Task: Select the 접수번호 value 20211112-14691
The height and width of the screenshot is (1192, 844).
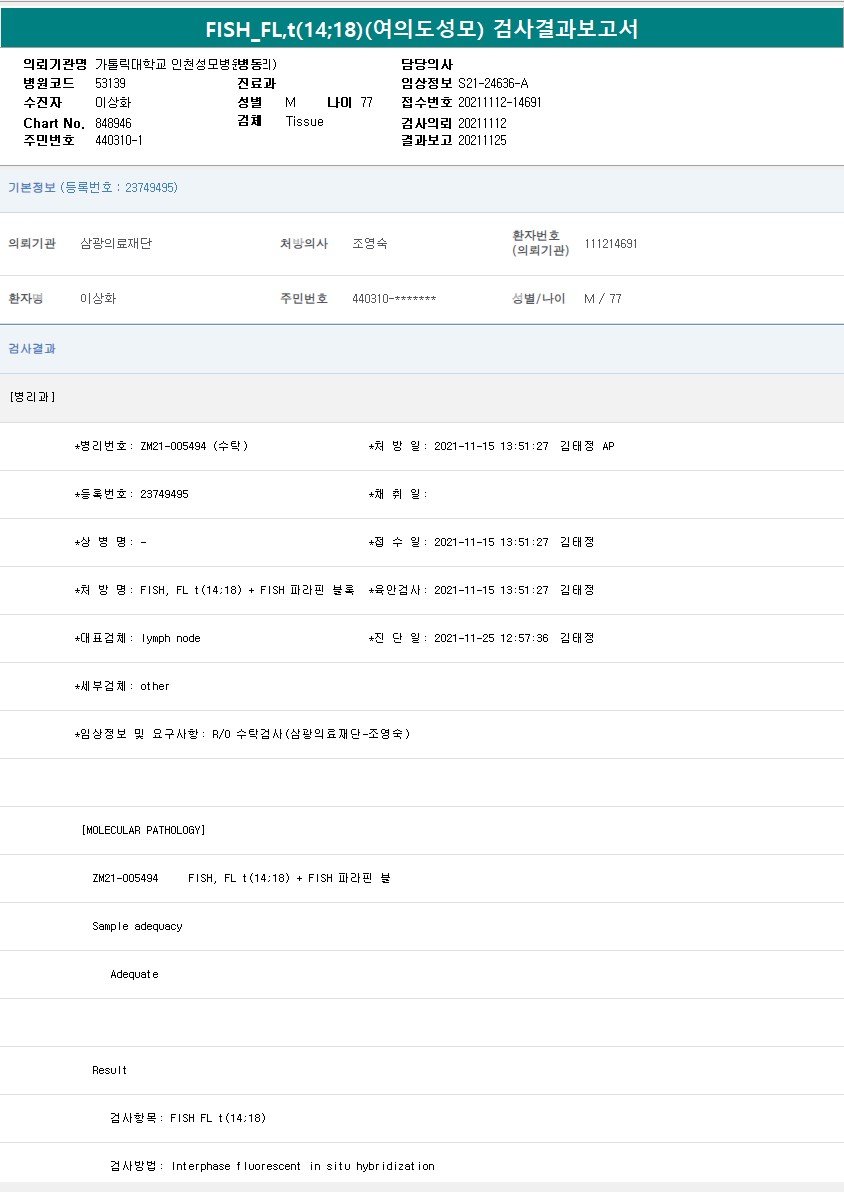Action: coord(499,102)
